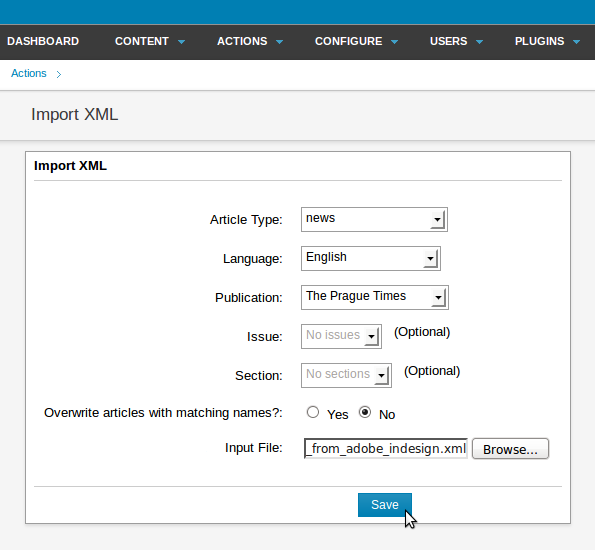
Task: Click the Configure menu arrow icon
Action: (x=395, y=42)
